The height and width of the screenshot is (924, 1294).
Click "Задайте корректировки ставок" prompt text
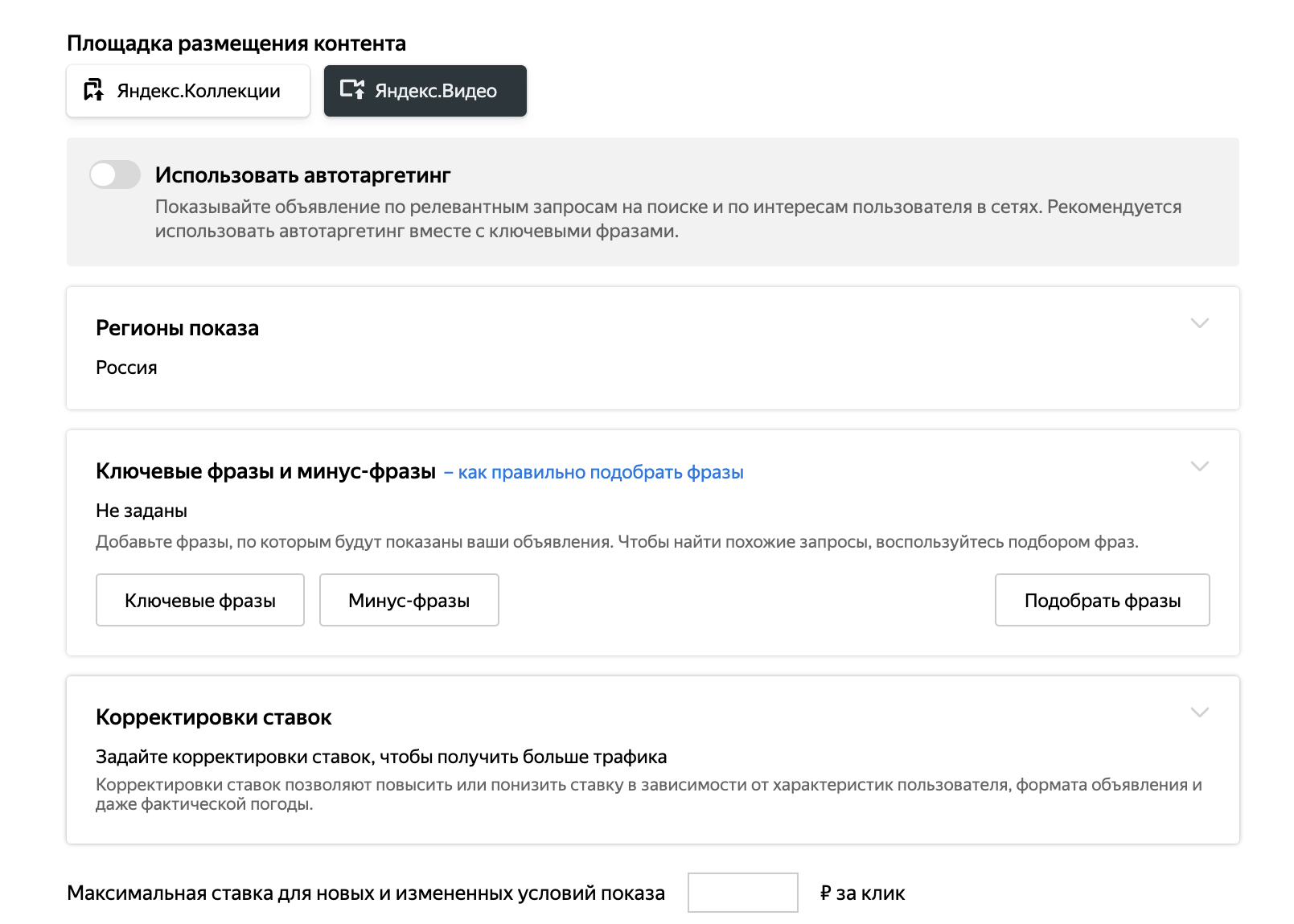coord(380,757)
